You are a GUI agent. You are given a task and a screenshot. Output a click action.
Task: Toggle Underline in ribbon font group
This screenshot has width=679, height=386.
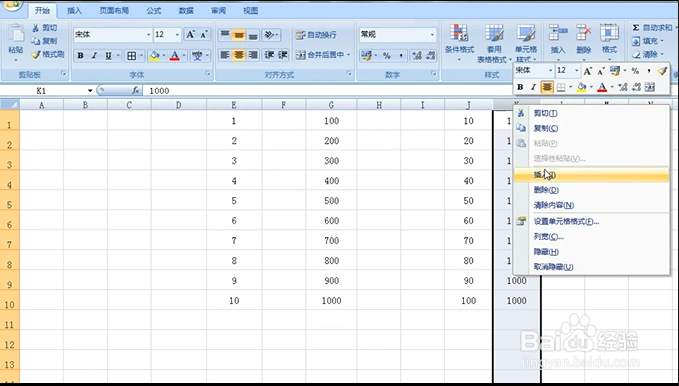108,55
